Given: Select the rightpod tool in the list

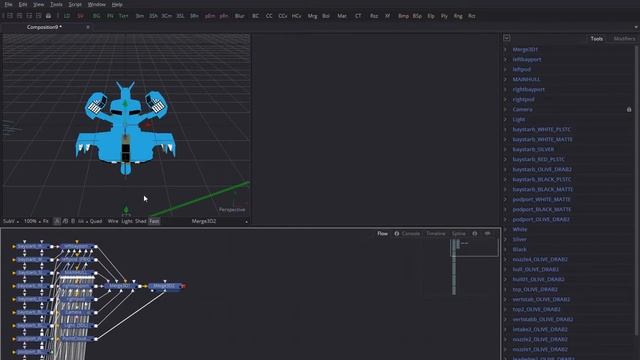Looking at the screenshot, I should tap(523, 99).
